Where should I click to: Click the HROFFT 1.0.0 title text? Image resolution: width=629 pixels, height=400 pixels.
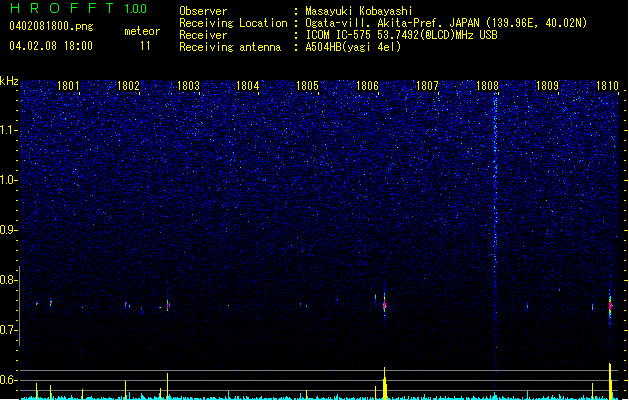tap(79, 8)
